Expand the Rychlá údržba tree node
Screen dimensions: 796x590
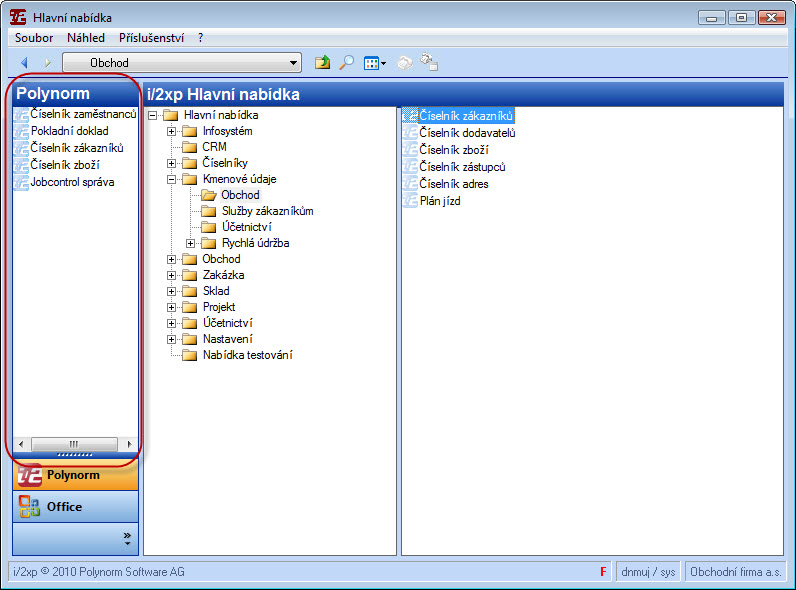pyautogui.click(x=190, y=244)
